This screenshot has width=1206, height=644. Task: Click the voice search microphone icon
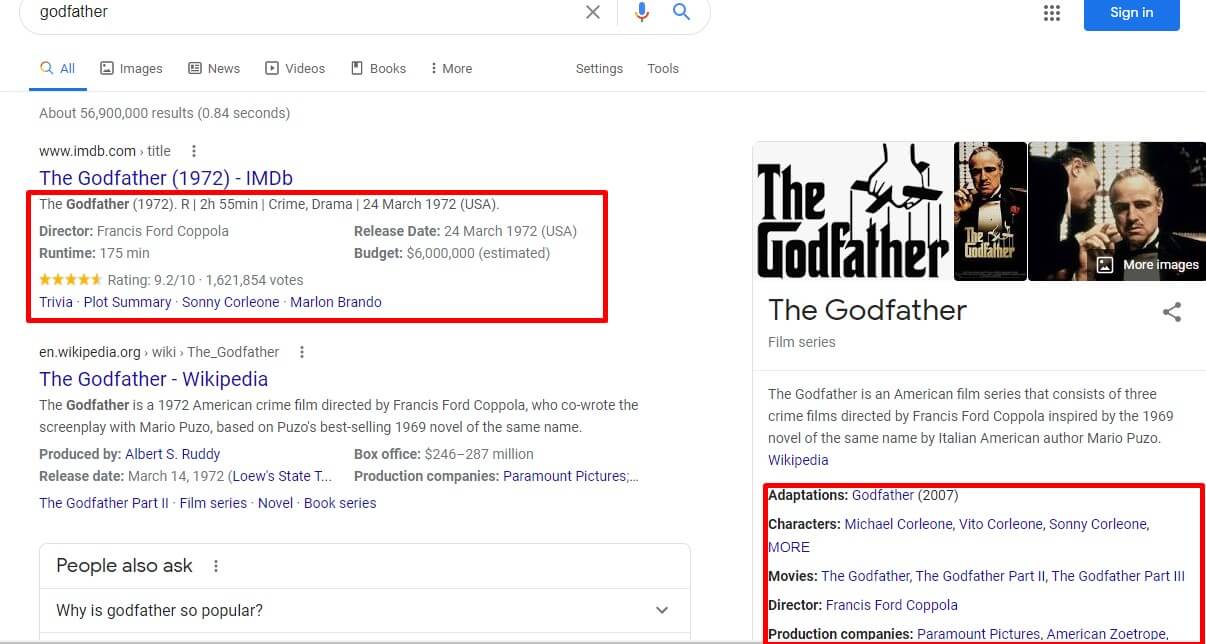(x=641, y=12)
